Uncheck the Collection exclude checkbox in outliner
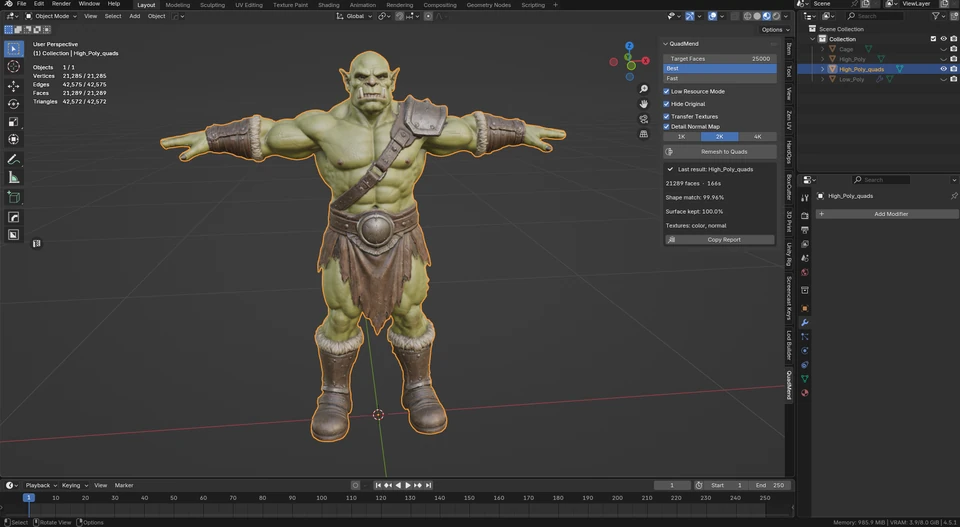Screen dimensions: 960x527 pyautogui.click(x=933, y=39)
